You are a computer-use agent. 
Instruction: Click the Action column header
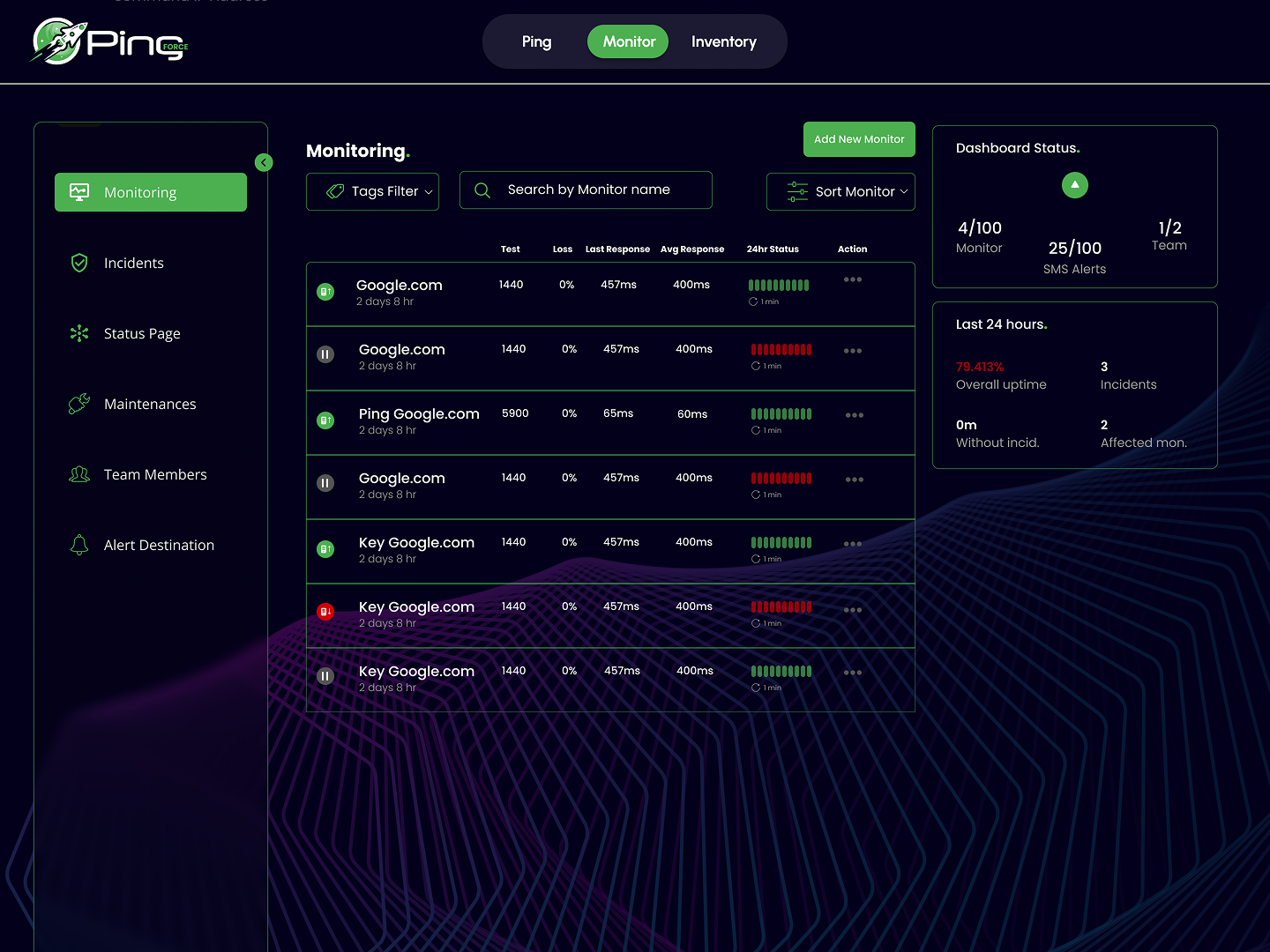(x=852, y=249)
